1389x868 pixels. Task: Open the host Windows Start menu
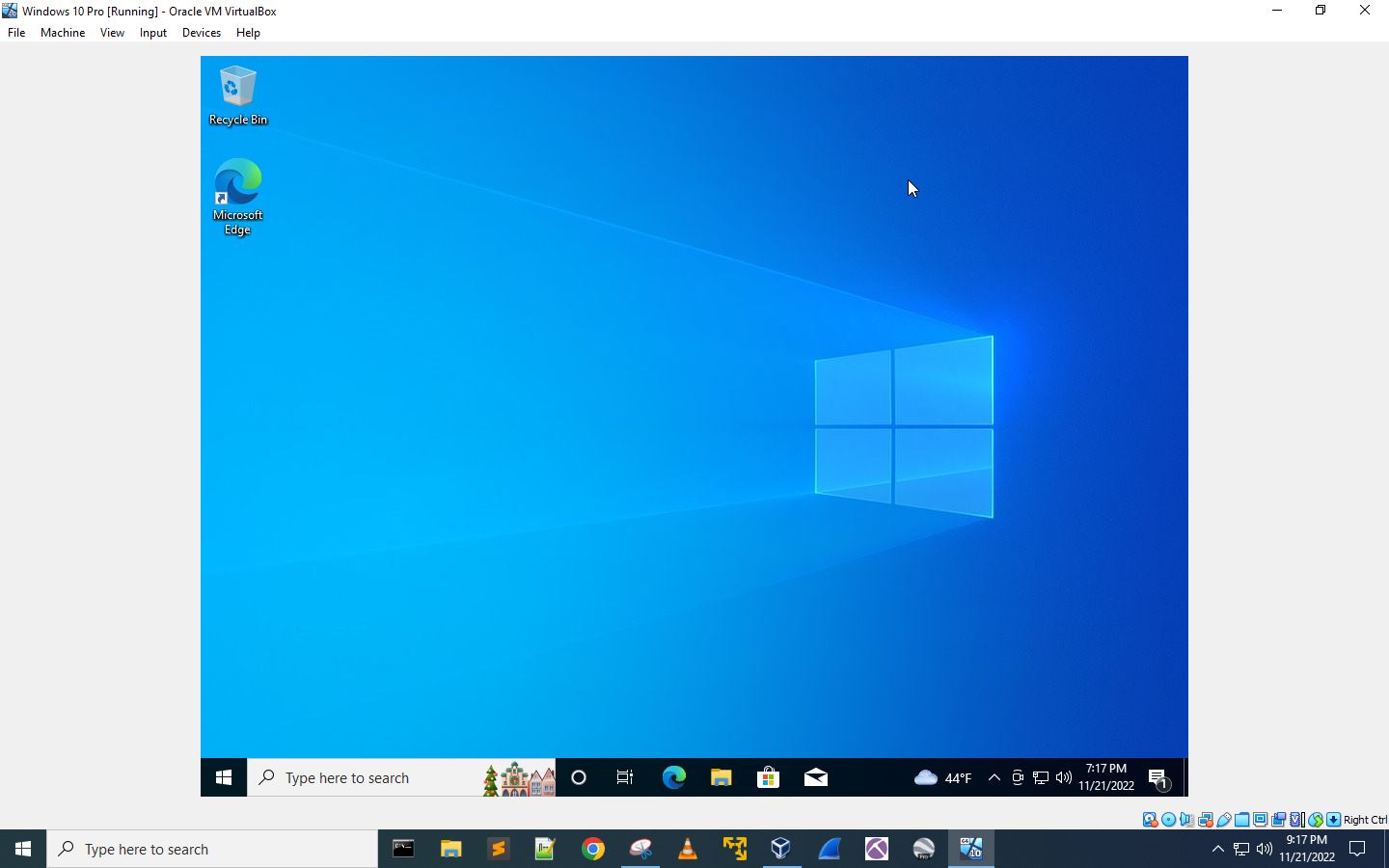coord(23,849)
